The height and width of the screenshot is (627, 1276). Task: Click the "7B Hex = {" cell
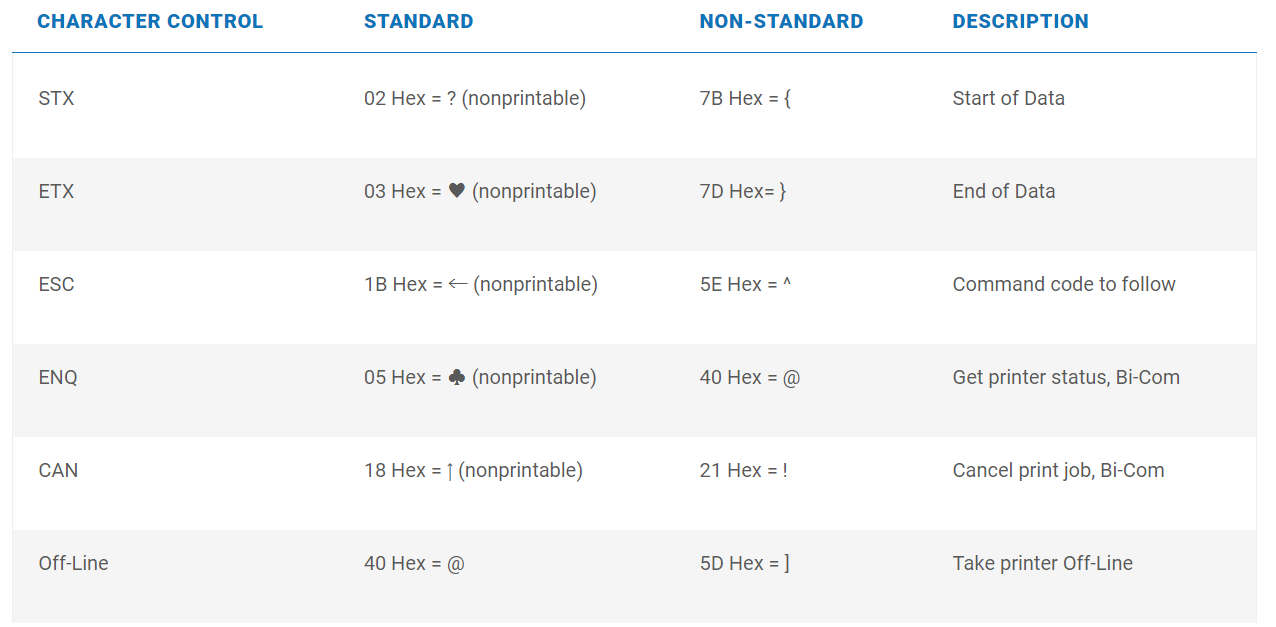click(x=745, y=98)
